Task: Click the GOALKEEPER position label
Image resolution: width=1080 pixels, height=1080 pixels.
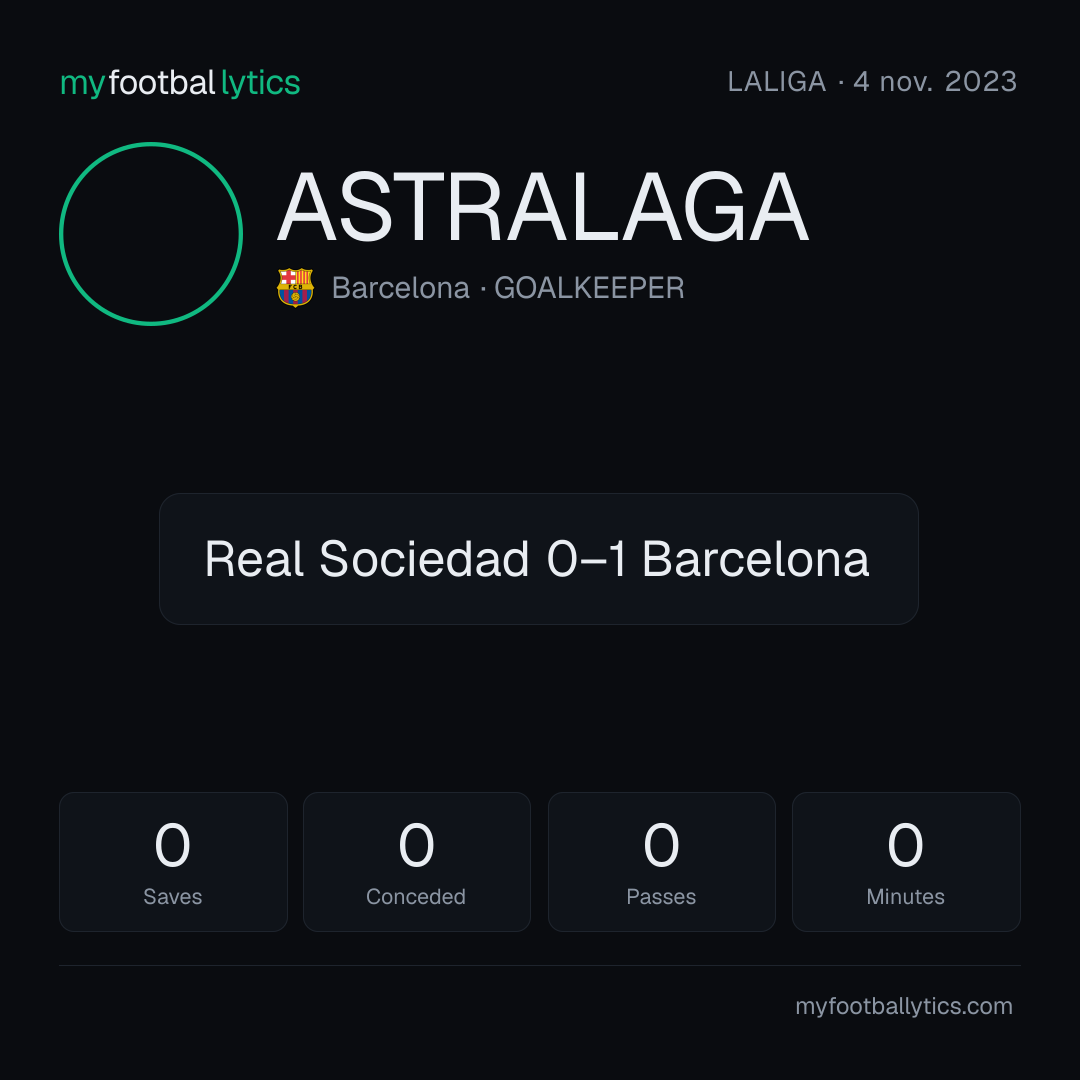Action: pyautogui.click(x=589, y=288)
